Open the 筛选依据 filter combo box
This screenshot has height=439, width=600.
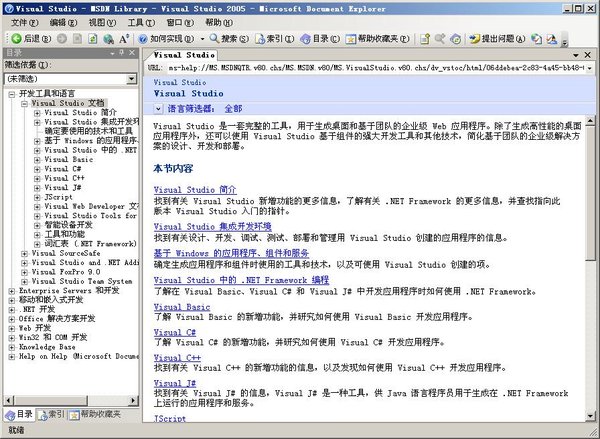click(x=71, y=79)
